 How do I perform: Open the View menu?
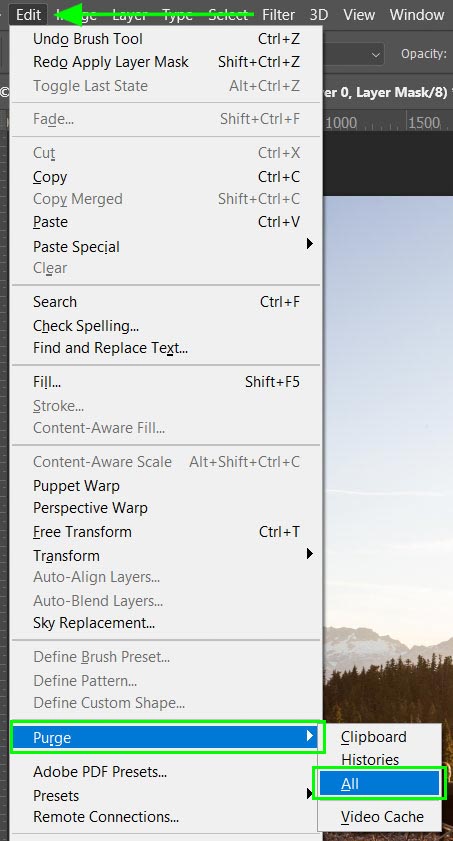point(359,14)
